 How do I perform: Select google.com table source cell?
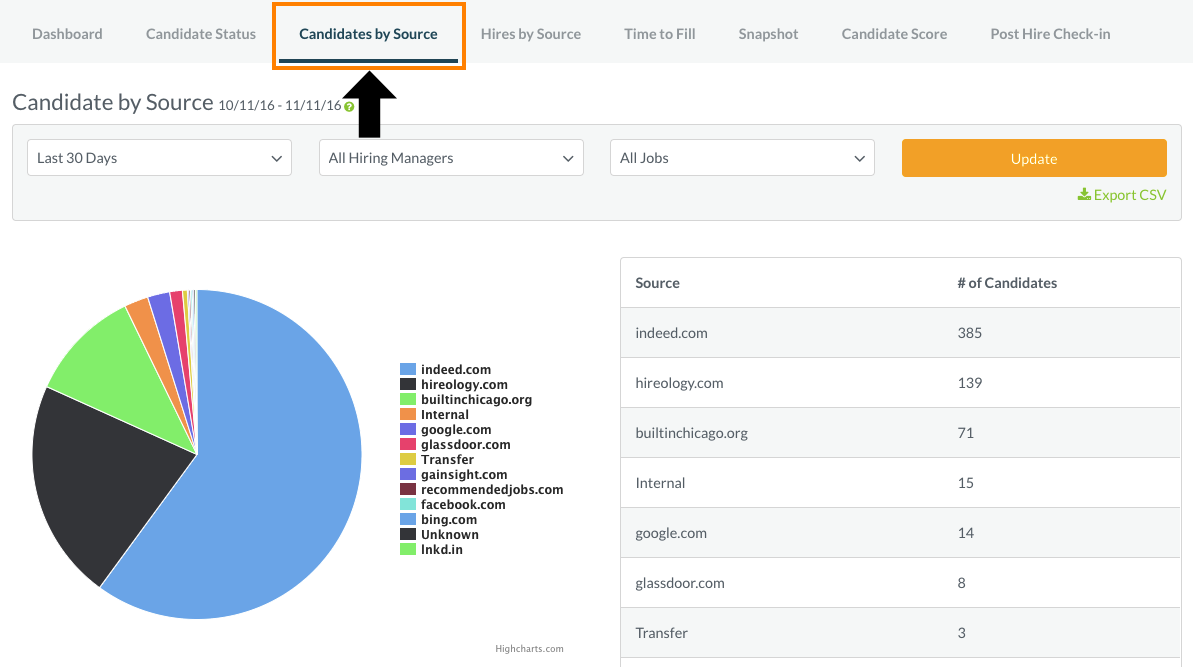(671, 533)
